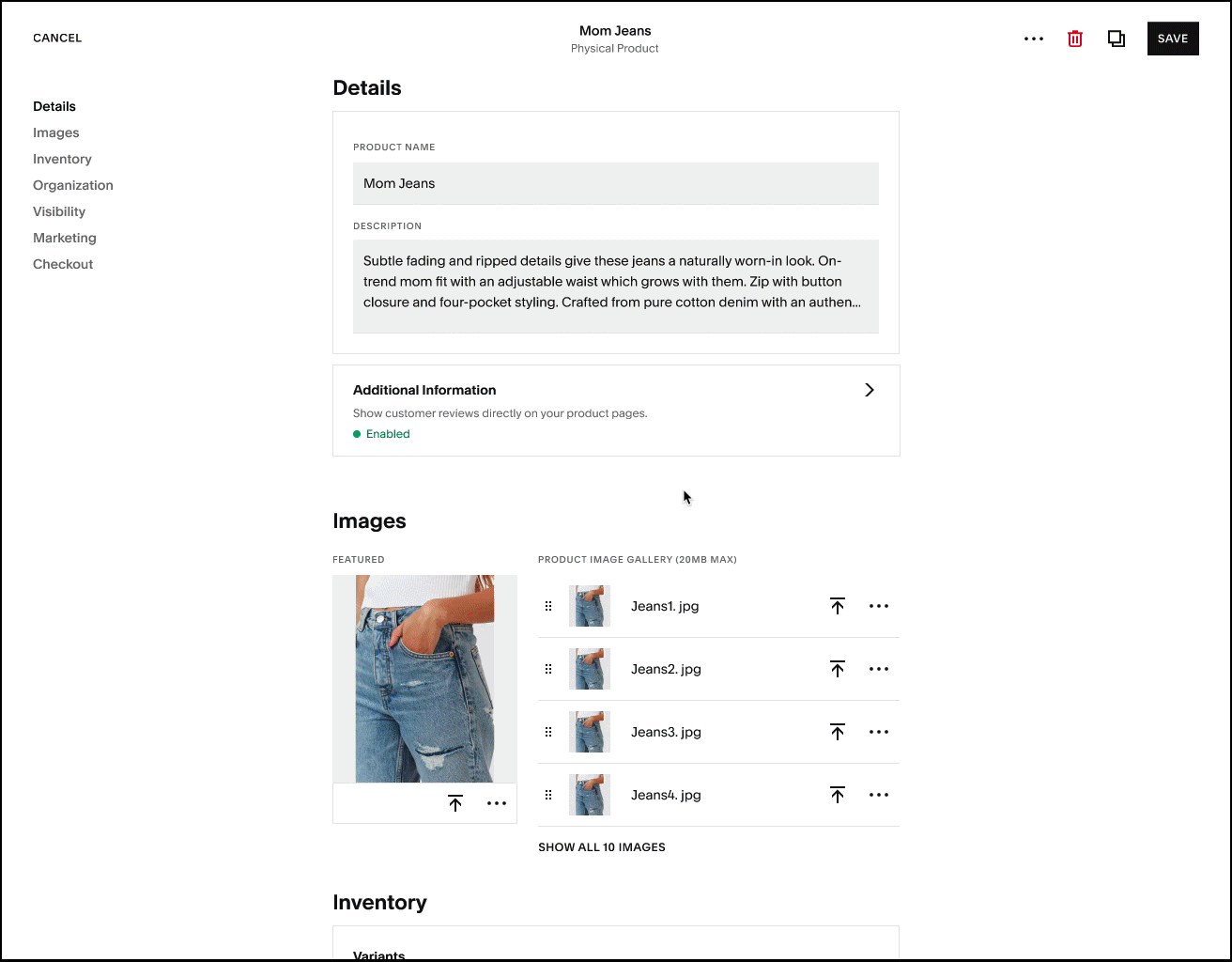
Task: Open featured image more options
Action: (x=497, y=803)
